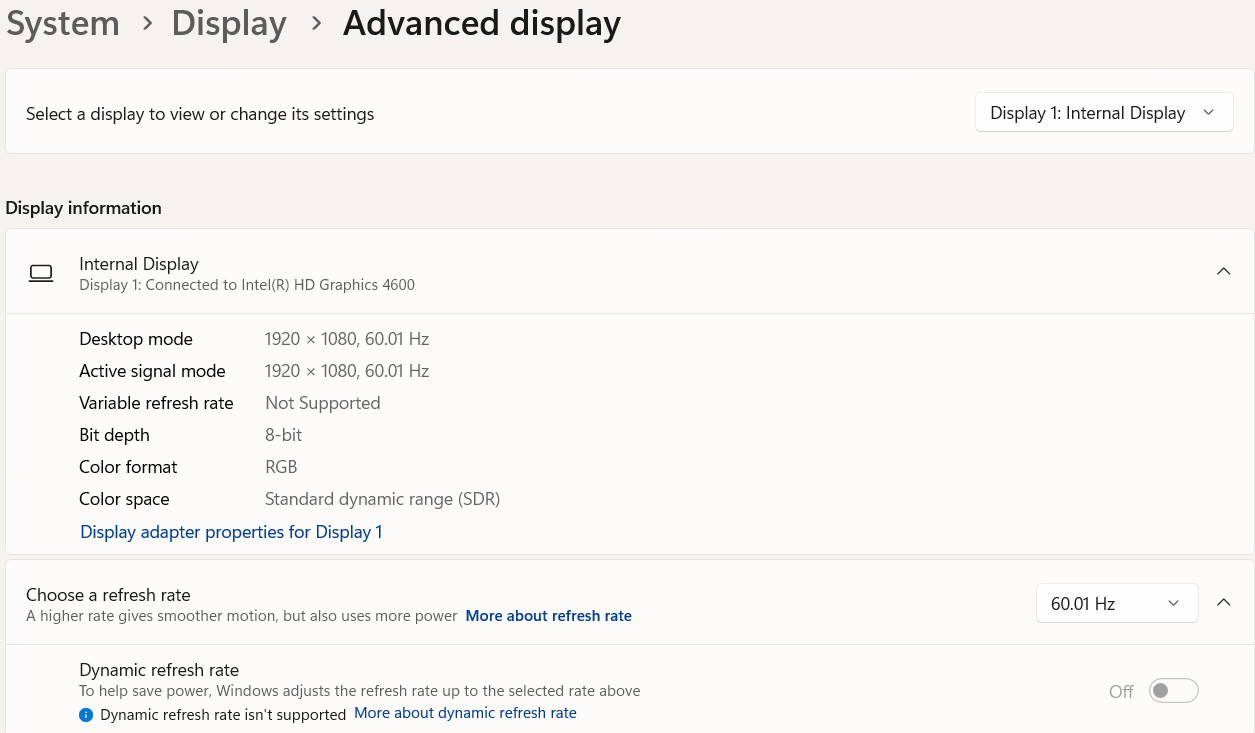Click the Off label beside the toggle
Screen dimensions: 1255x733
click(1121, 692)
